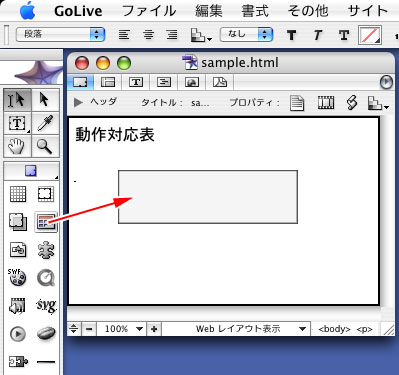Open the Web レイアウト表示 layout dropdown

point(237,329)
